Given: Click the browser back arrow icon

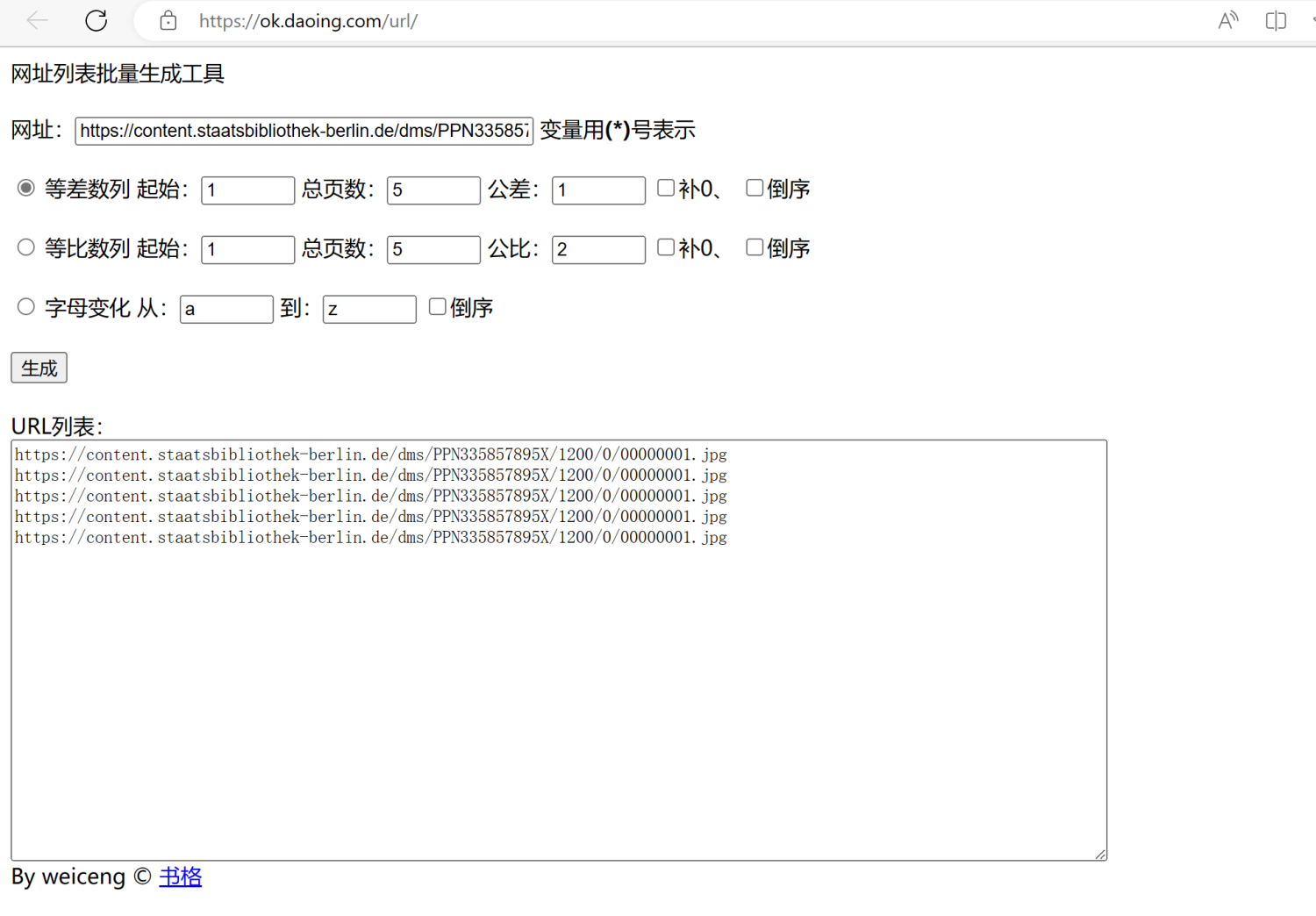Looking at the screenshot, I should point(37,20).
